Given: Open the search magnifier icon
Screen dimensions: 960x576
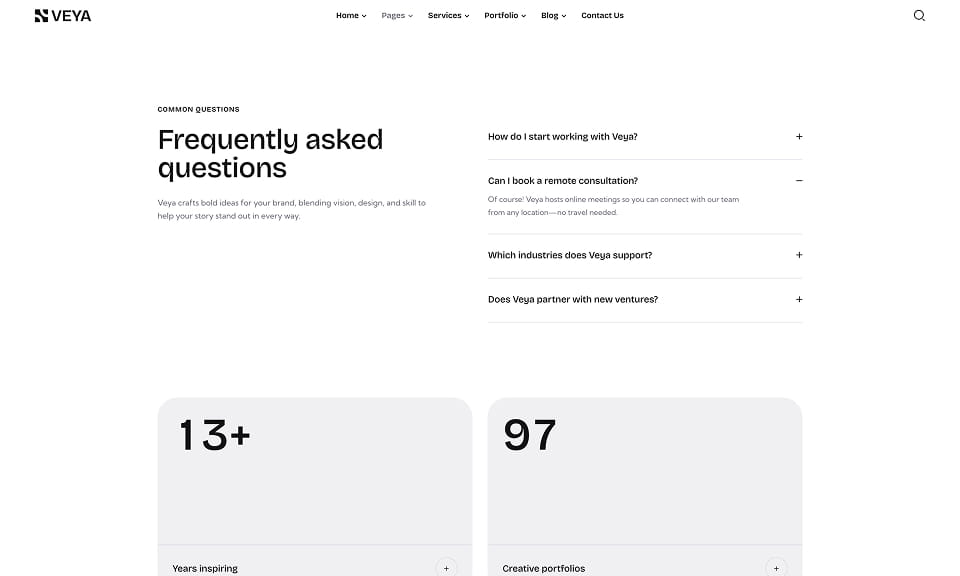Looking at the screenshot, I should click(x=919, y=15).
